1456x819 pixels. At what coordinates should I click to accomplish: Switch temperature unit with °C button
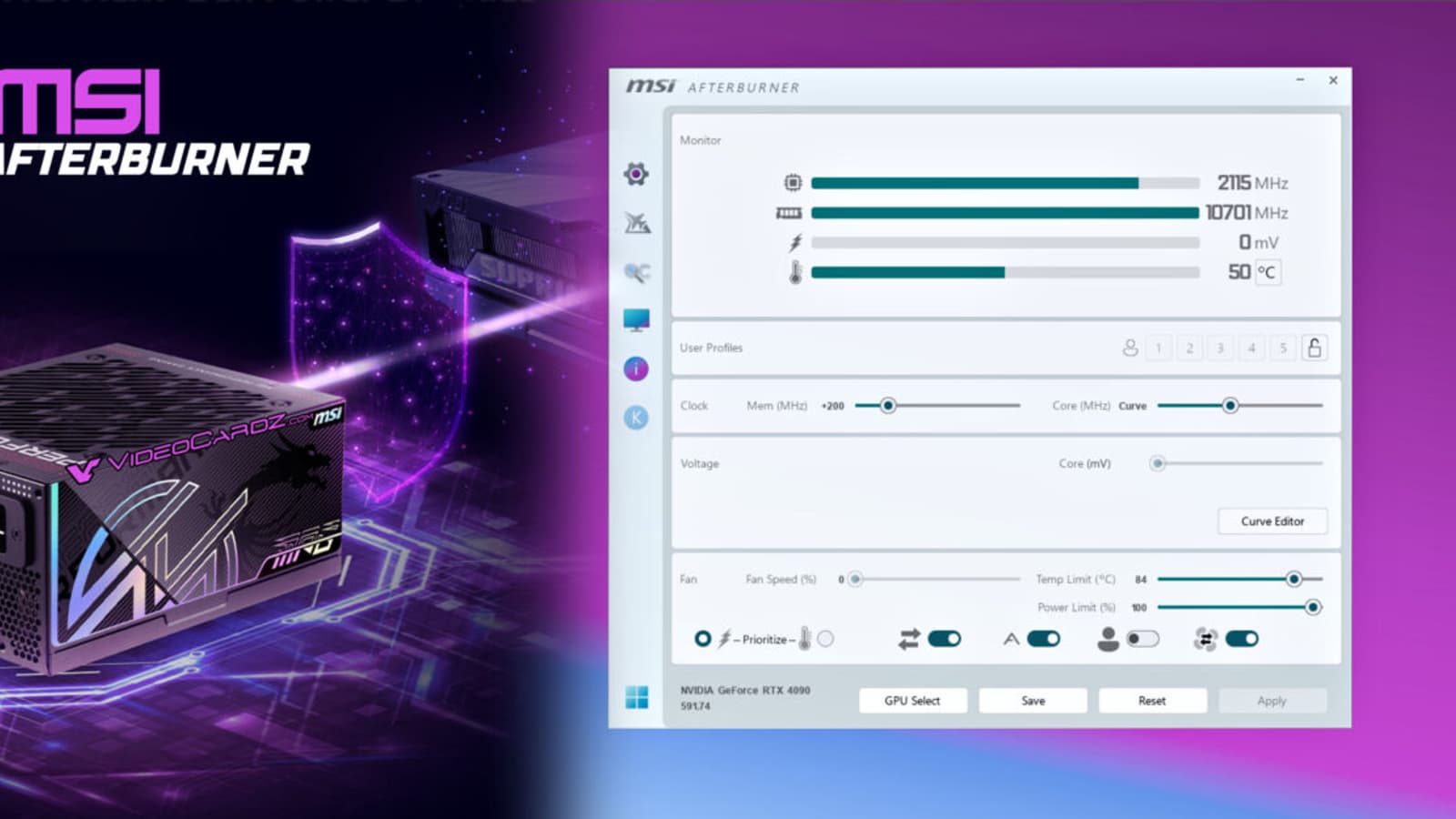point(1268,272)
